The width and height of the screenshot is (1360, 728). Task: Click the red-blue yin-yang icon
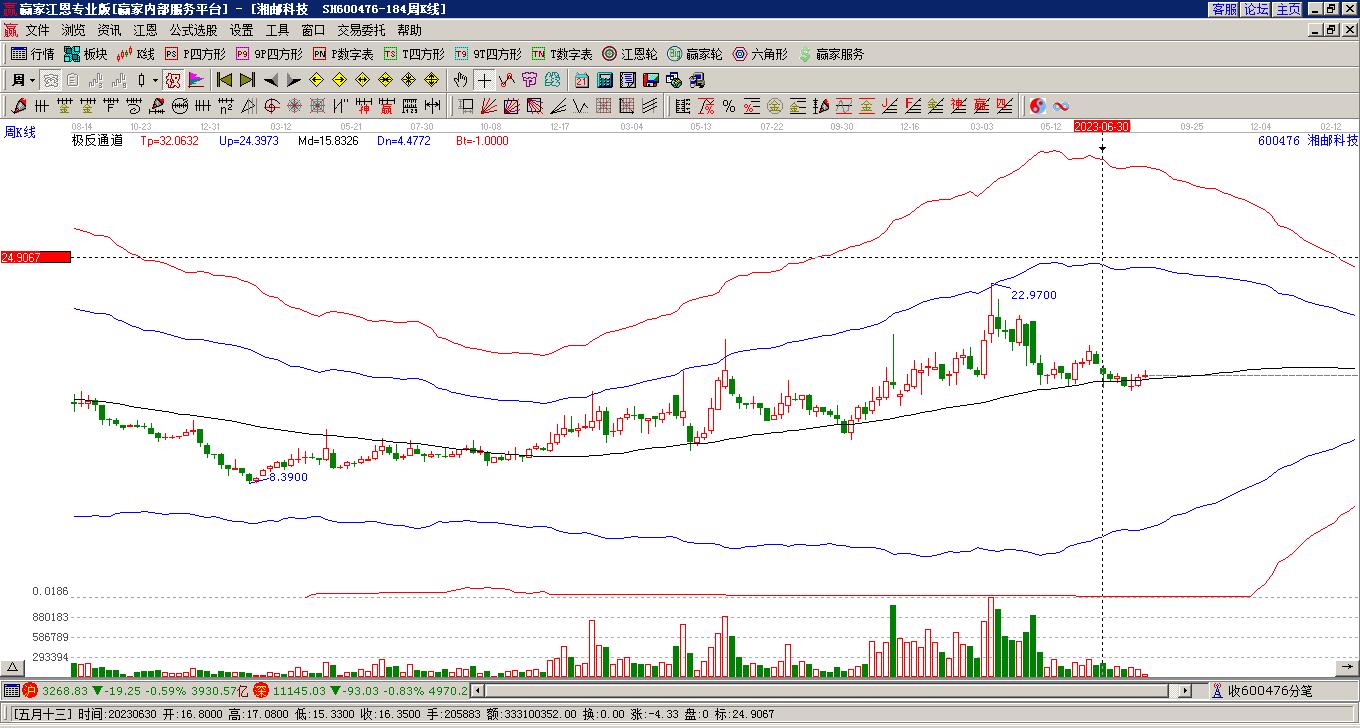pos(1038,106)
